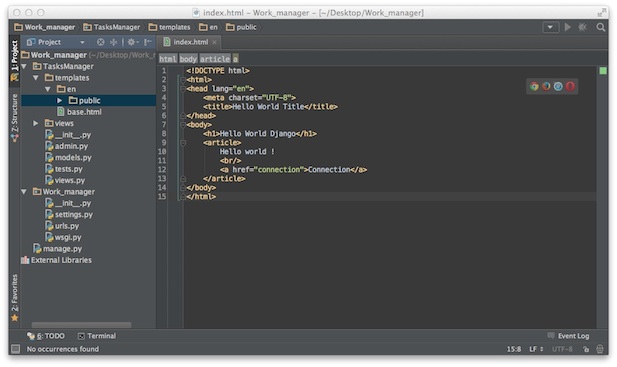Hide the Project tool window
The height and width of the screenshot is (367, 617).
pyautogui.click(x=148, y=42)
